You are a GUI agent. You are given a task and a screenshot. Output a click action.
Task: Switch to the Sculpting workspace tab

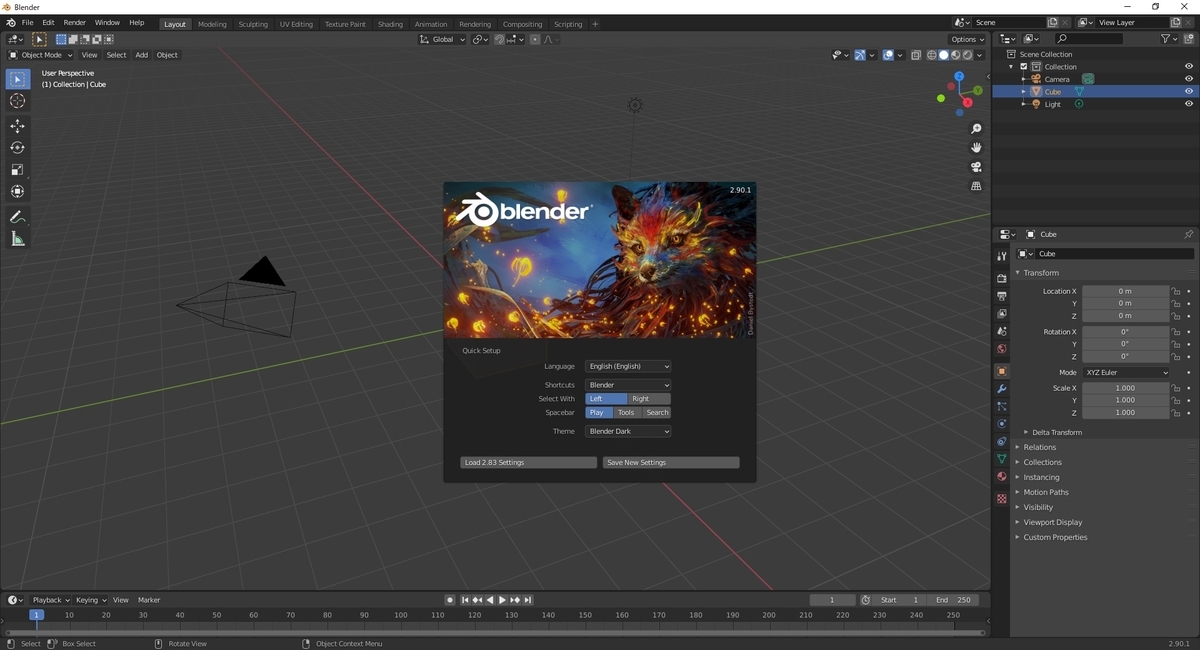tap(253, 24)
